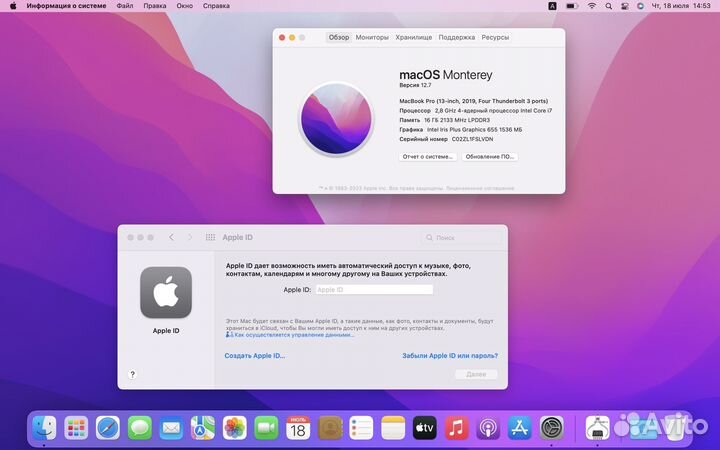Click the Далее button

coord(476,374)
